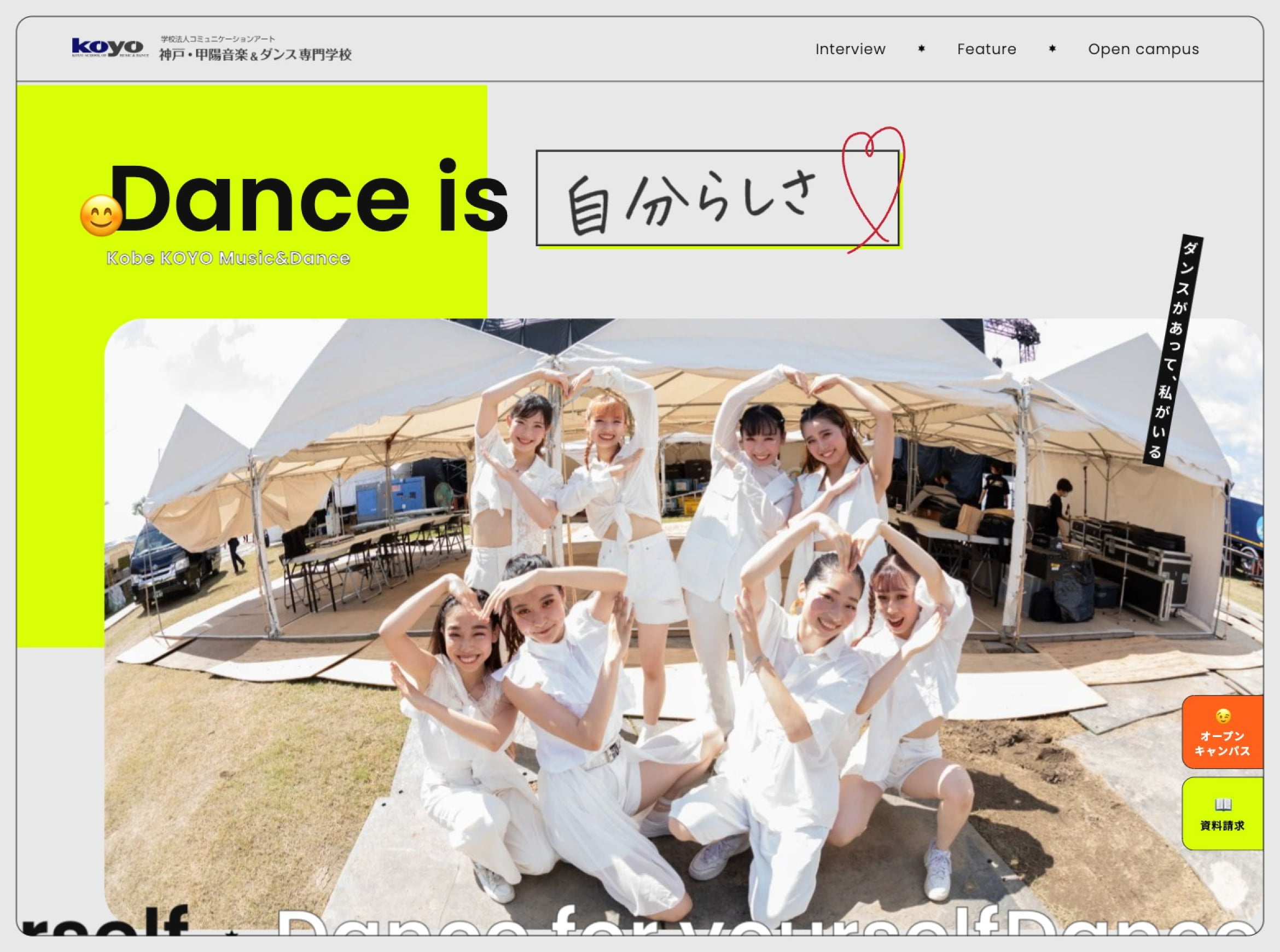
Task: Click the open book icon above 資料請求
Action: click(1223, 804)
